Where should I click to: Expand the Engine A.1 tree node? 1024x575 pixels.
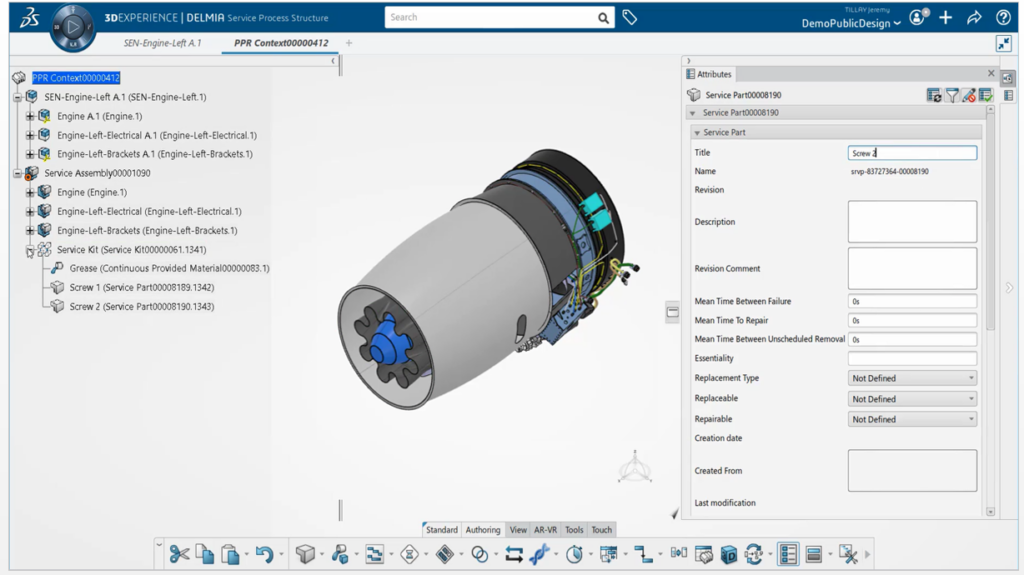tap(30, 116)
